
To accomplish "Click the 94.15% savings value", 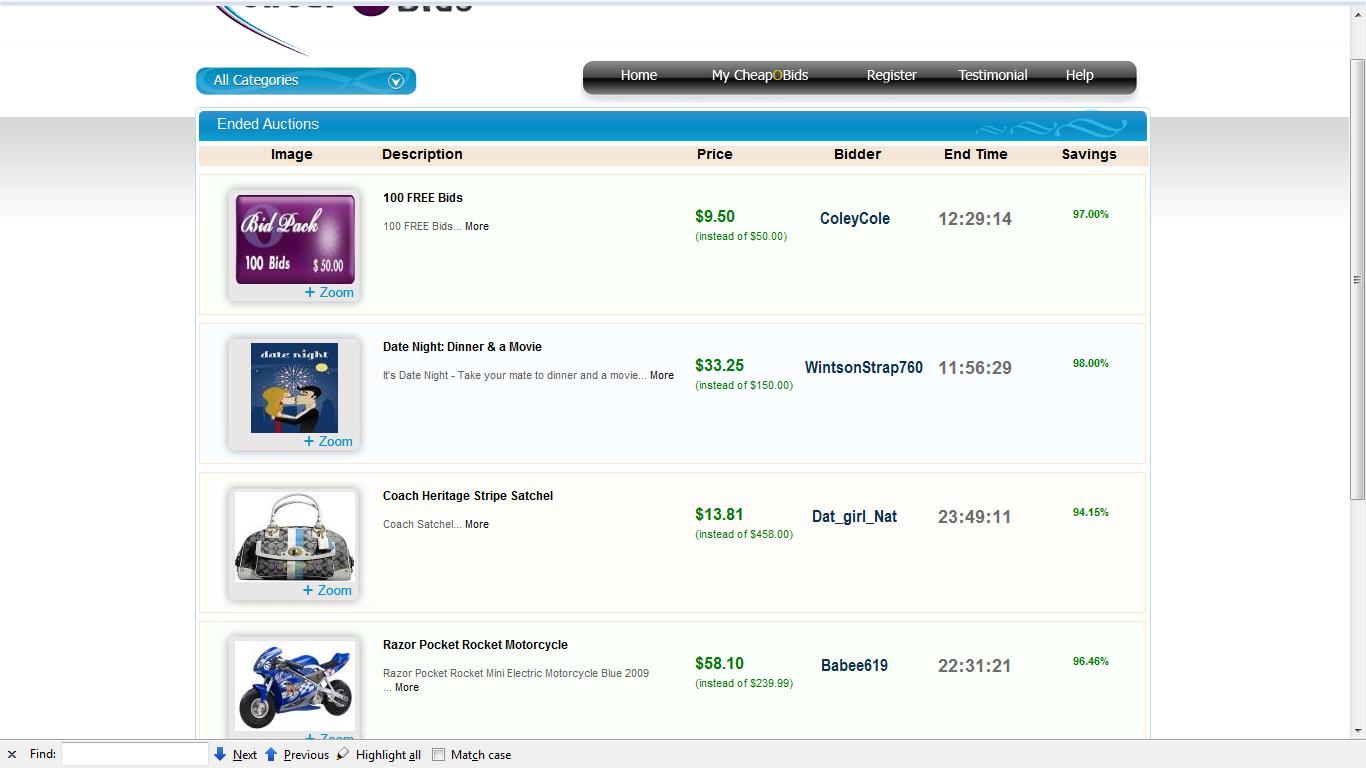I will coord(1091,513).
